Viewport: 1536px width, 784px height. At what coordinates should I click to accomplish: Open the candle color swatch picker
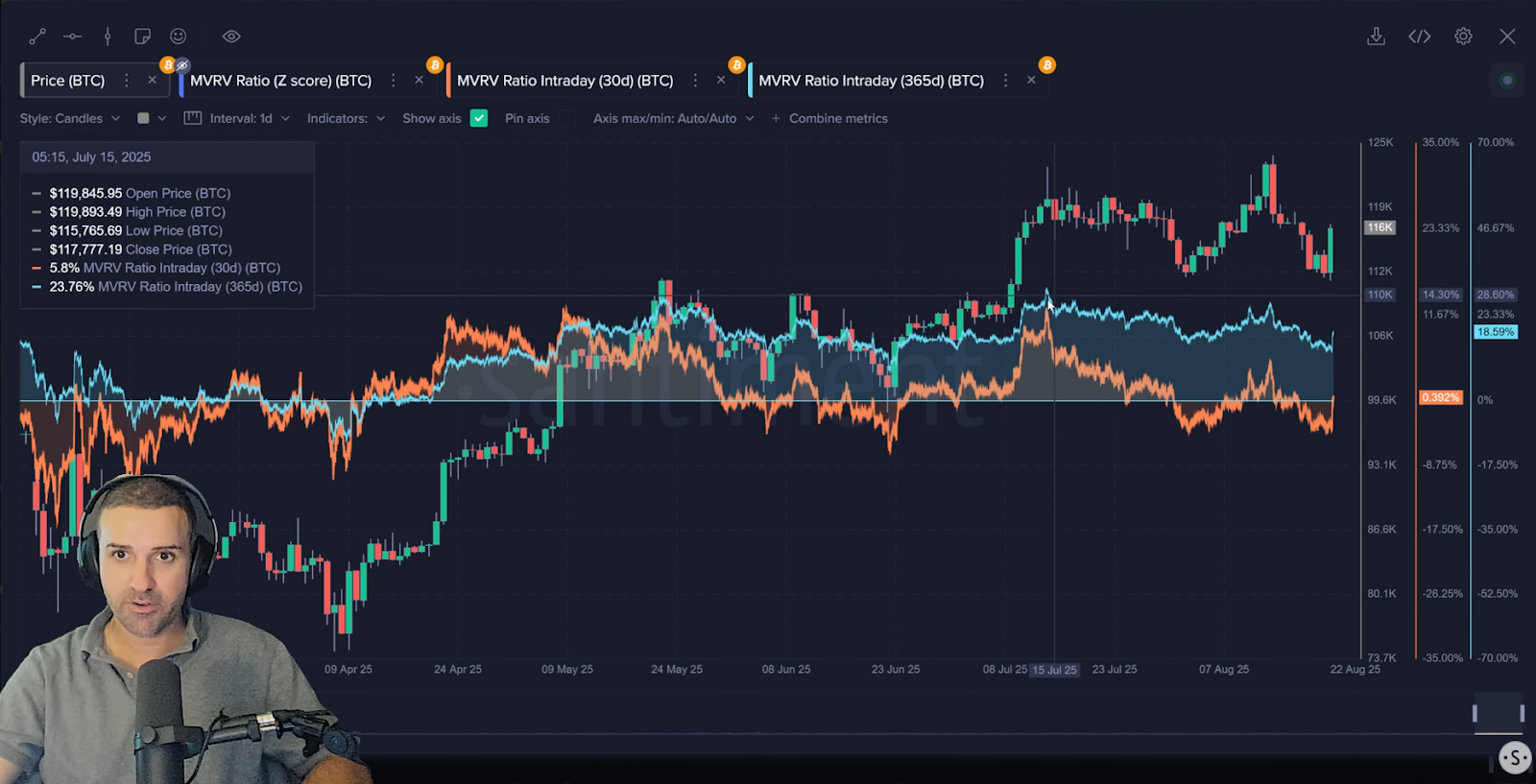151,118
